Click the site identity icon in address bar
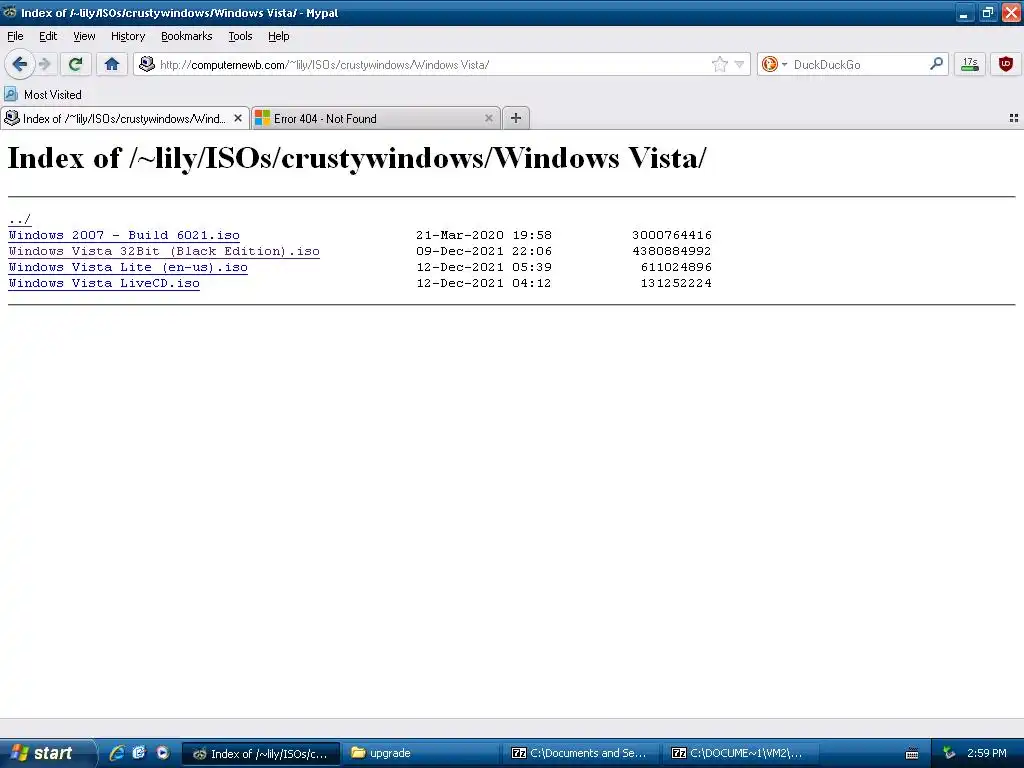Screen dimensions: 1024x768 (147, 64)
